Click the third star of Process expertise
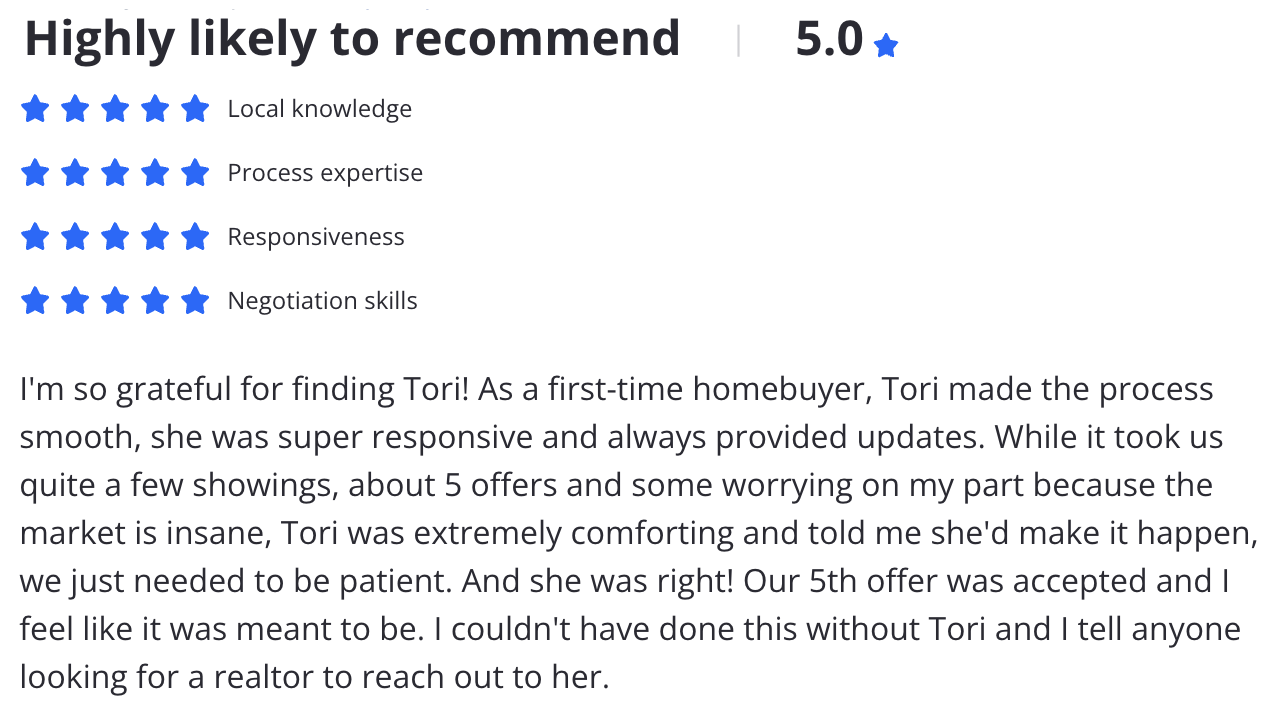This screenshot has width=1283, height=703. pos(115,172)
